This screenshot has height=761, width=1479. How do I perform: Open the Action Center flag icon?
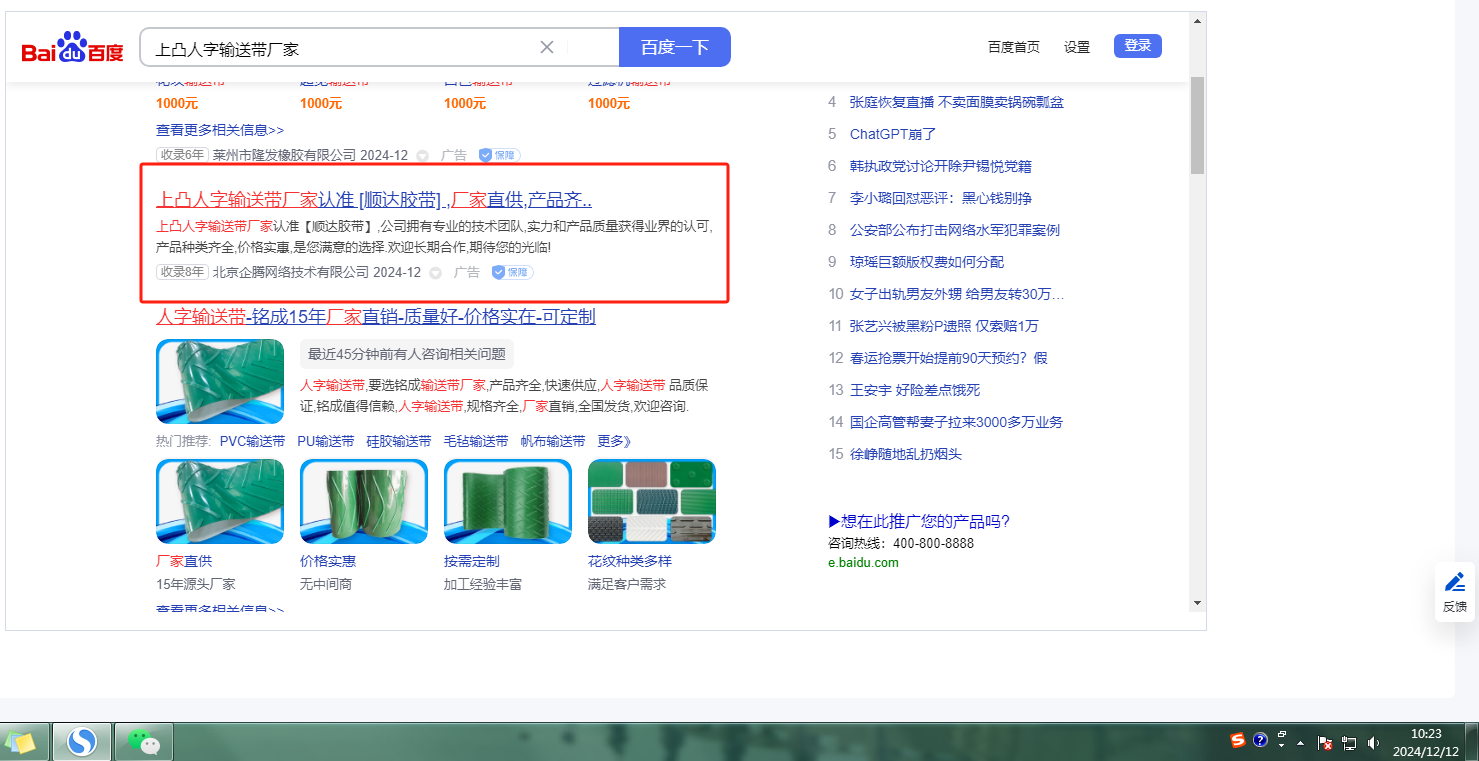click(x=1325, y=743)
